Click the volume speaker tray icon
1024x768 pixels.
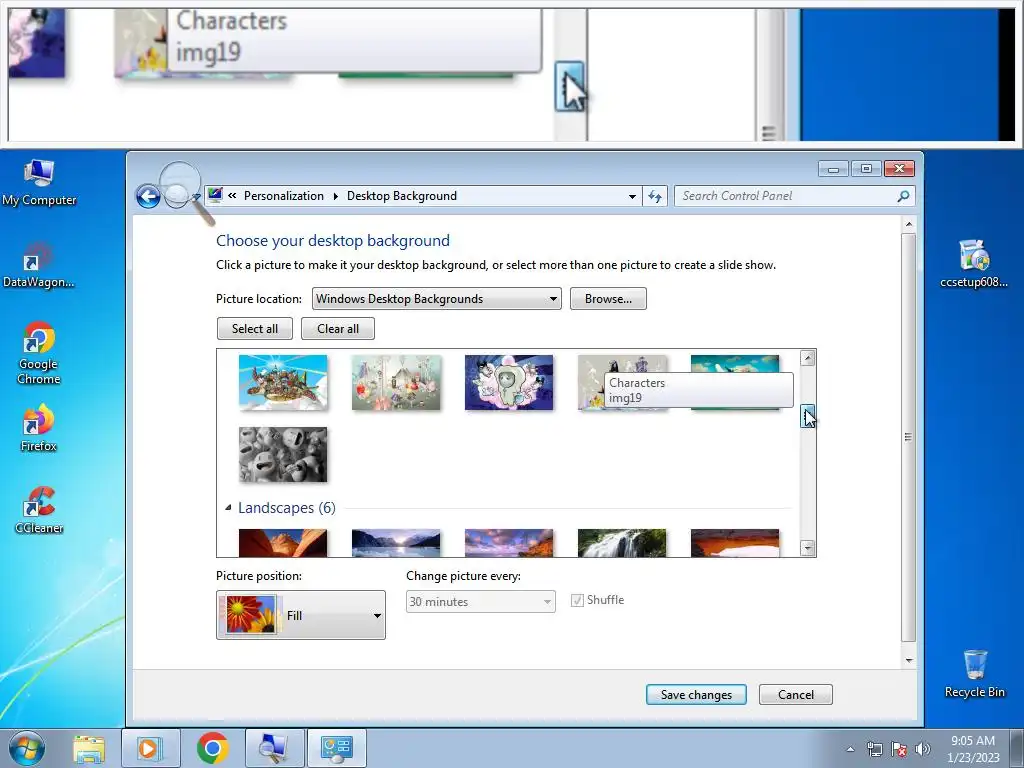tap(922, 749)
